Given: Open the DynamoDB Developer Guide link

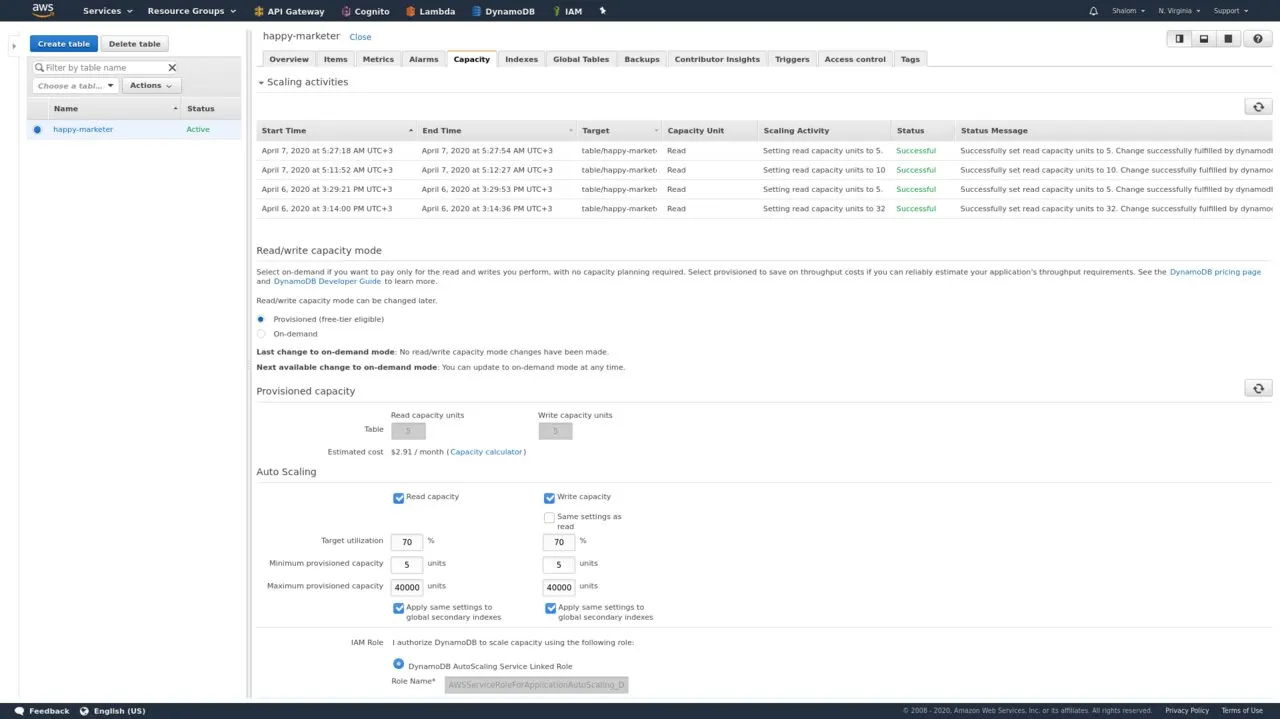Looking at the screenshot, I should click(x=327, y=282).
